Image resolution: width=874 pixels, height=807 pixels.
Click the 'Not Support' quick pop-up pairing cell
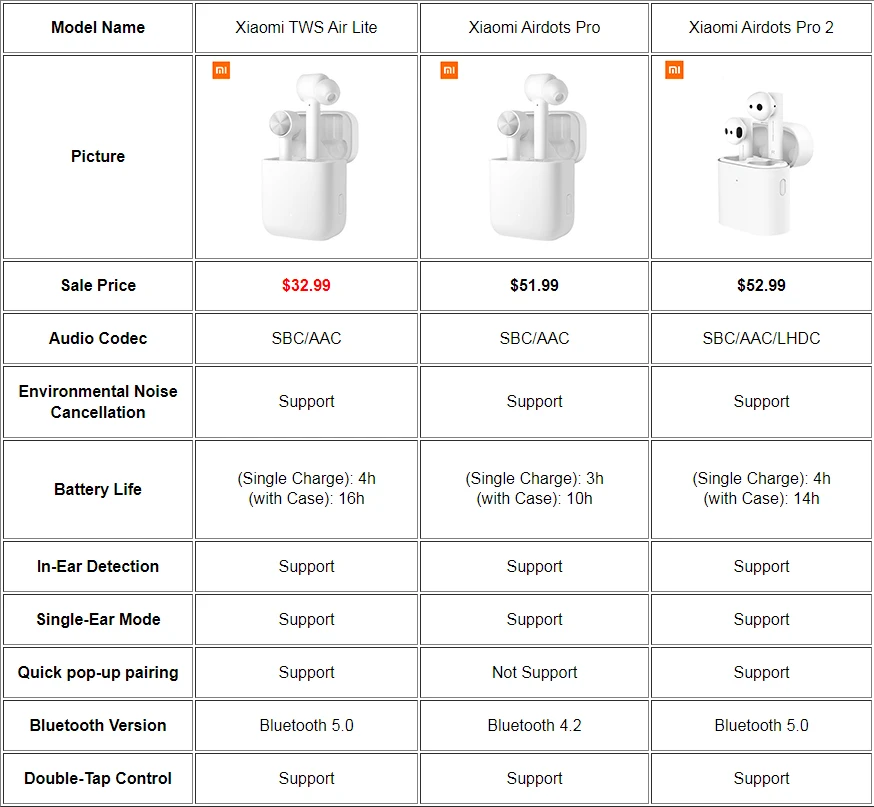click(534, 672)
